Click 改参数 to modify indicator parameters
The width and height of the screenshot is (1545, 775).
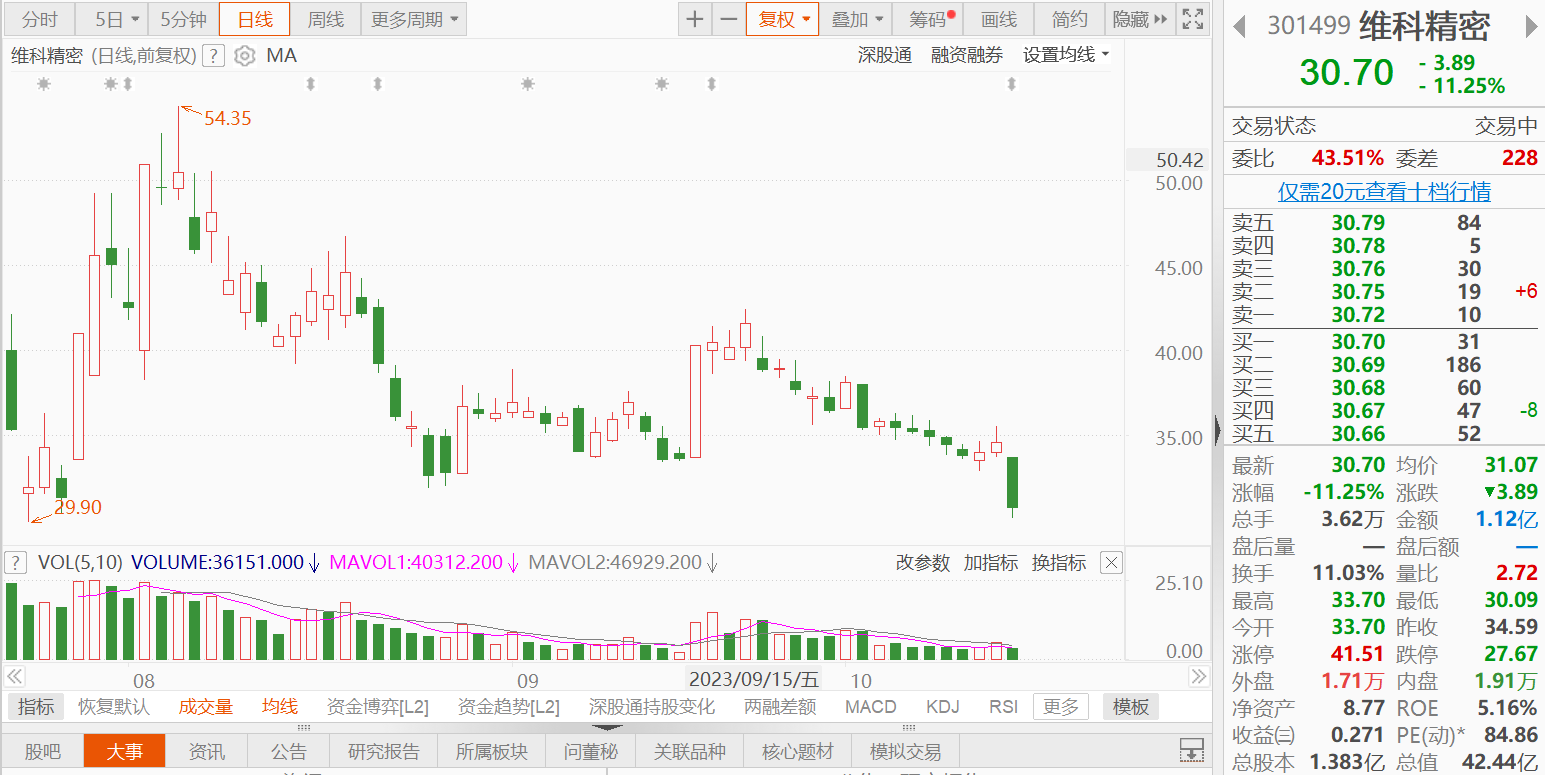tap(922, 563)
